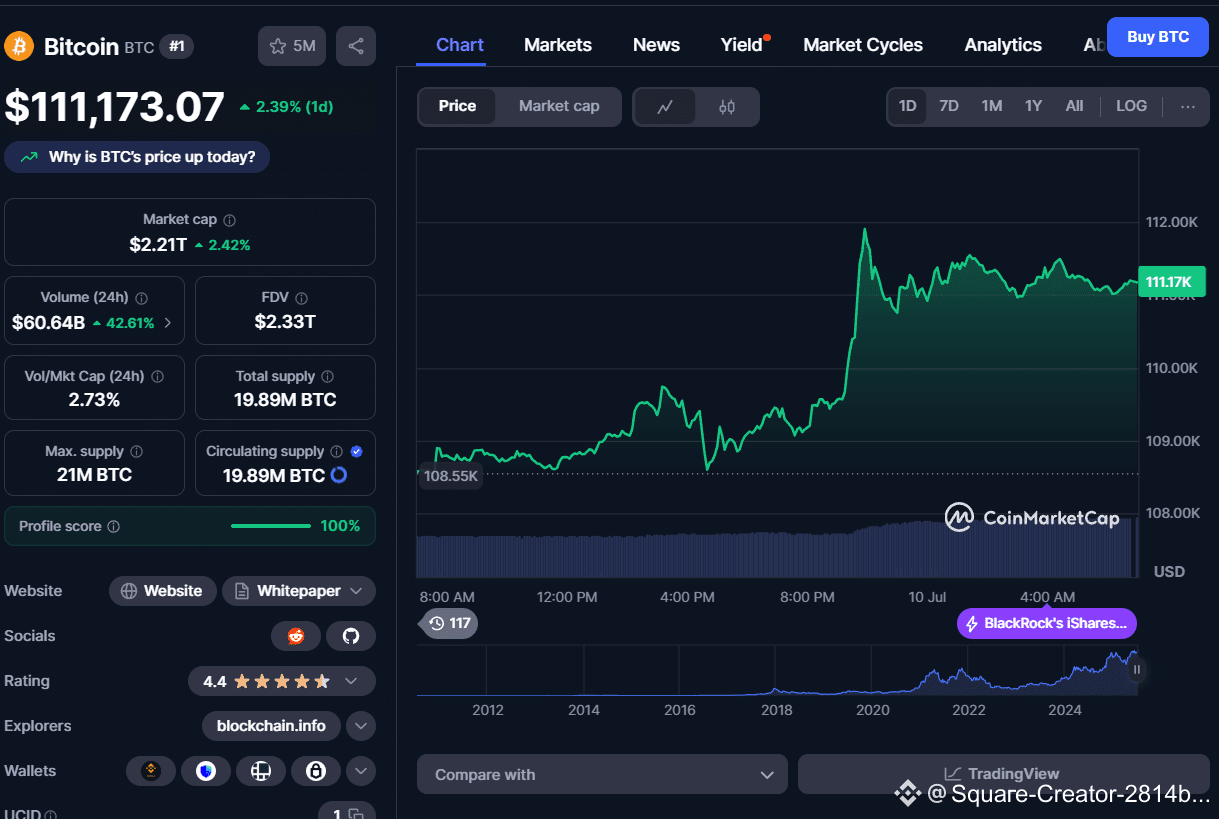Select the 1Y time range

tap(1033, 106)
